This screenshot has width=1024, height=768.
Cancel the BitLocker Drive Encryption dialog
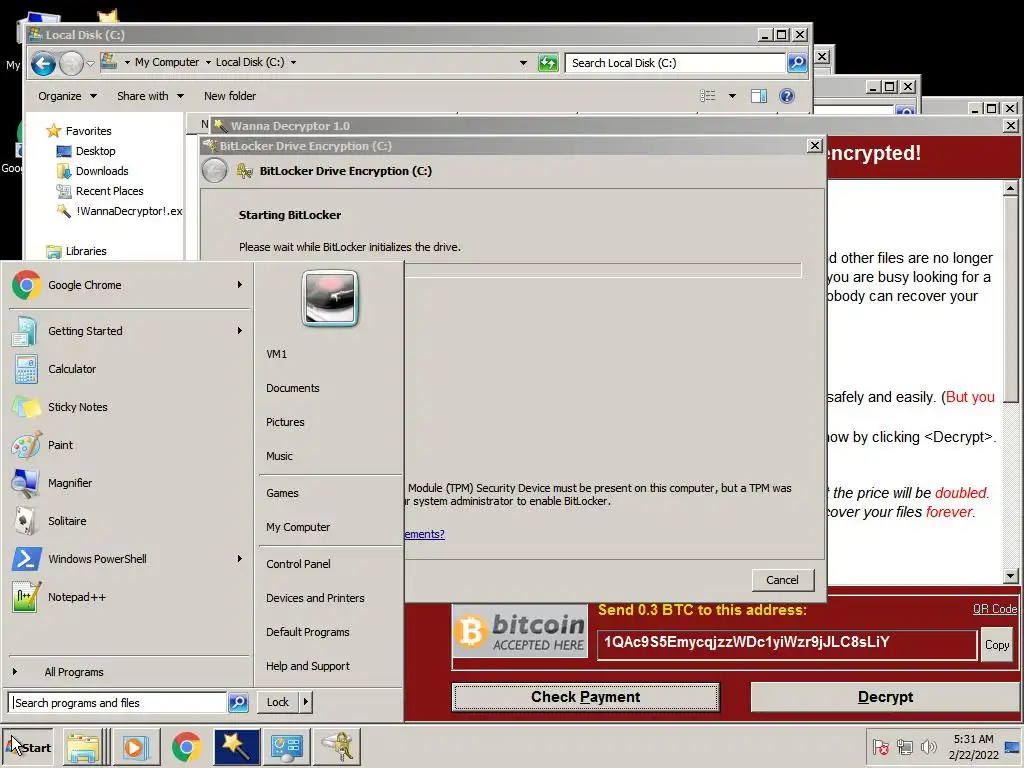click(x=782, y=580)
